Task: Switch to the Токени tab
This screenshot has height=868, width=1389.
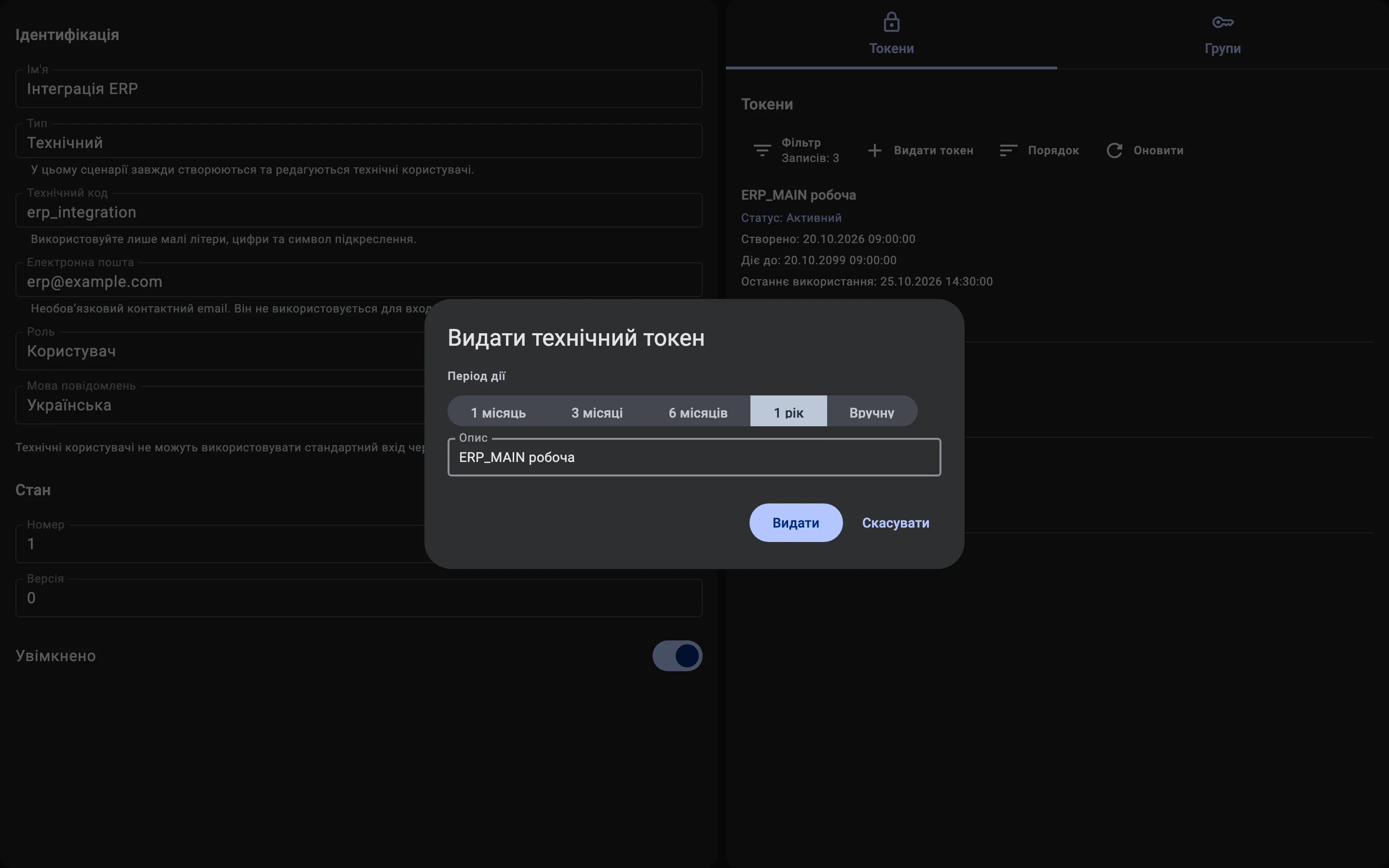Action: pos(891,34)
